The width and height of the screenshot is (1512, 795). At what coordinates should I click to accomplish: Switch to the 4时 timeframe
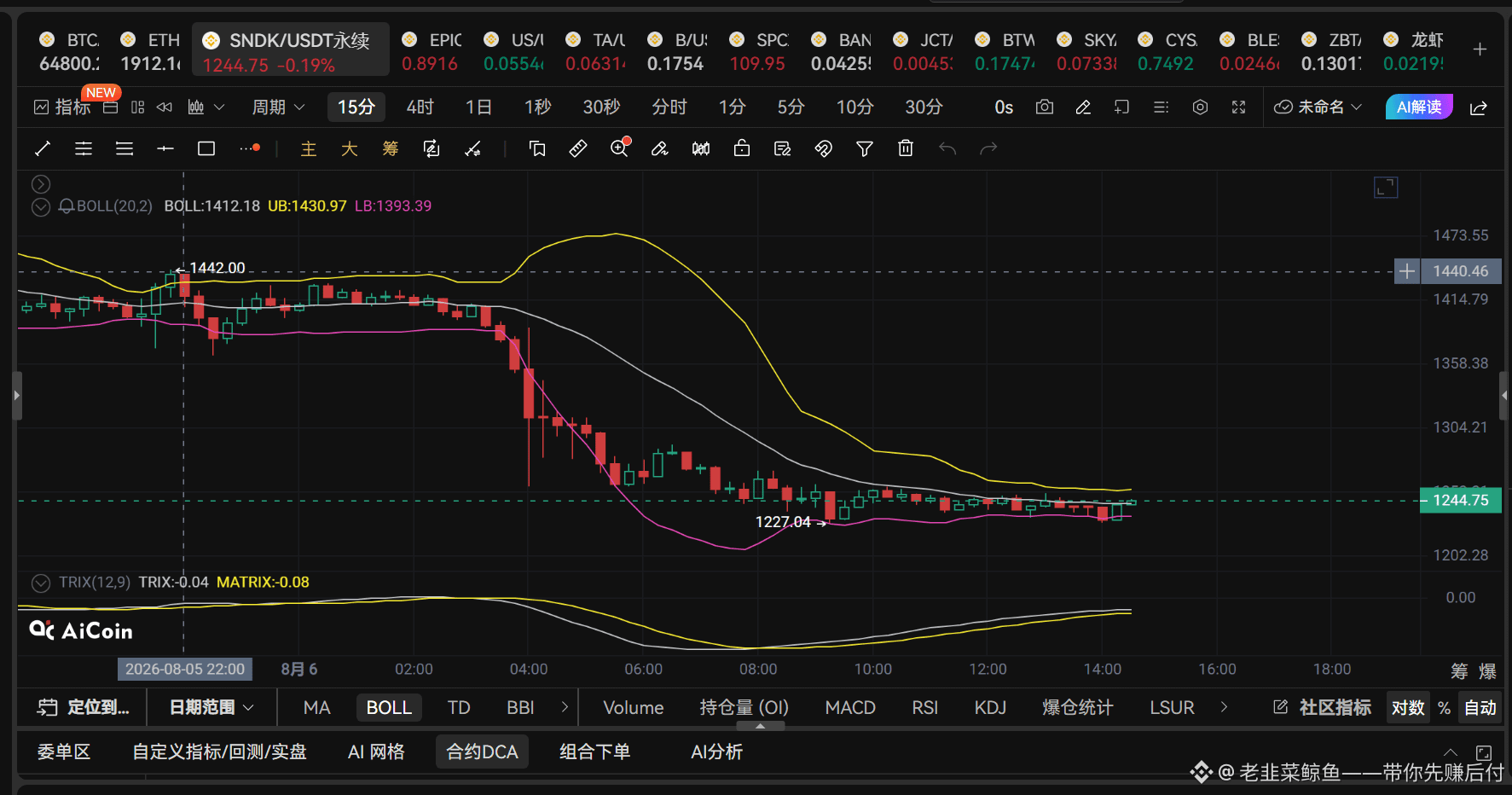click(420, 107)
